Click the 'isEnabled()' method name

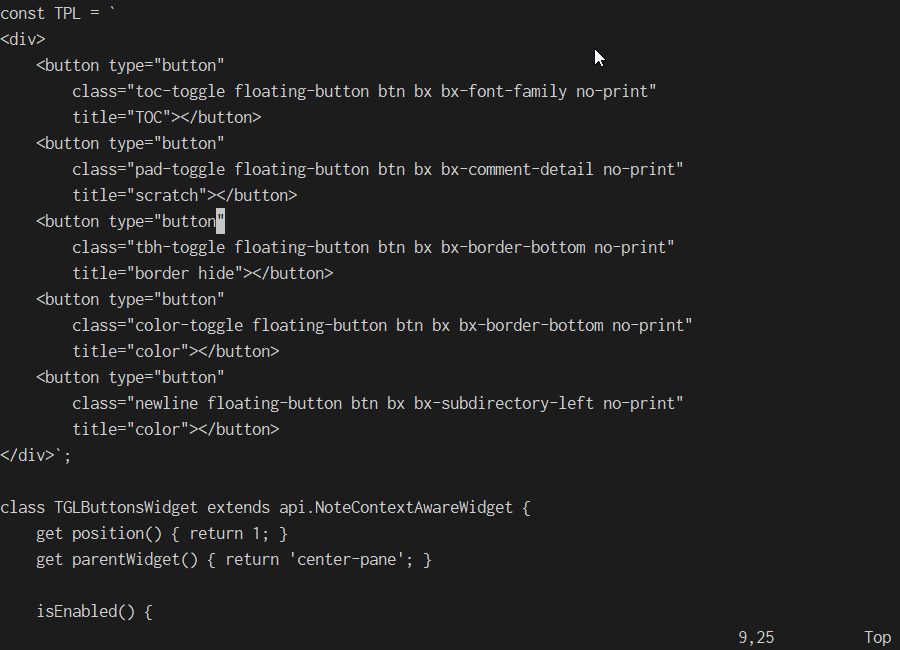click(86, 612)
